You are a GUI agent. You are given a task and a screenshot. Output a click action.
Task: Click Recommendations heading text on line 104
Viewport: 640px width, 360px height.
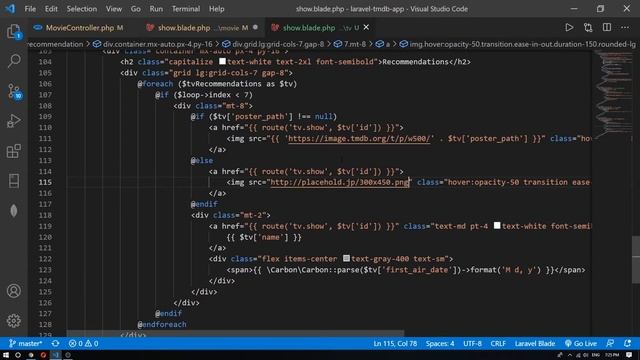click(x=416, y=62)
